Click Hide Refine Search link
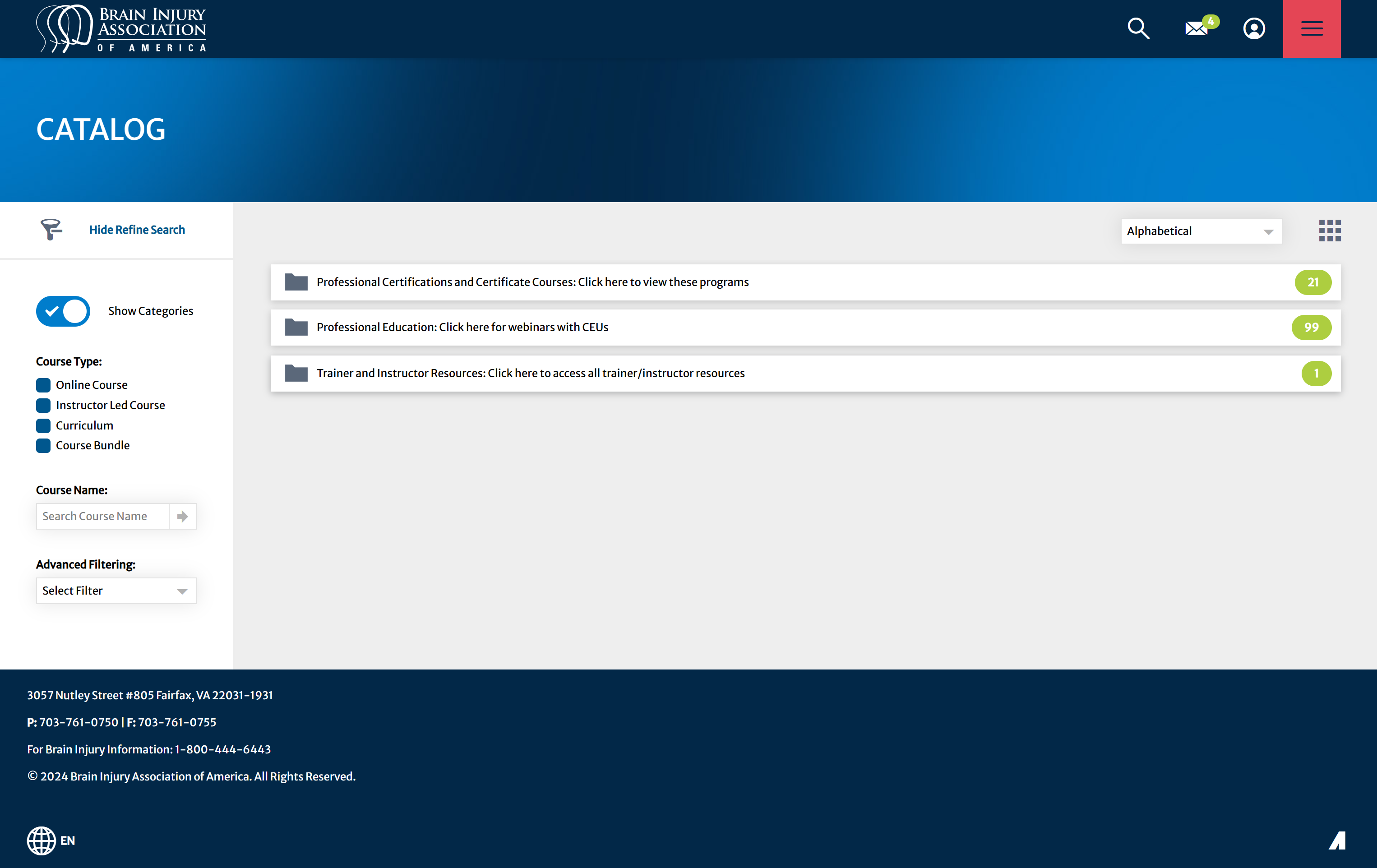This screenshot has width=1377, height=868. tap(137, 229)
